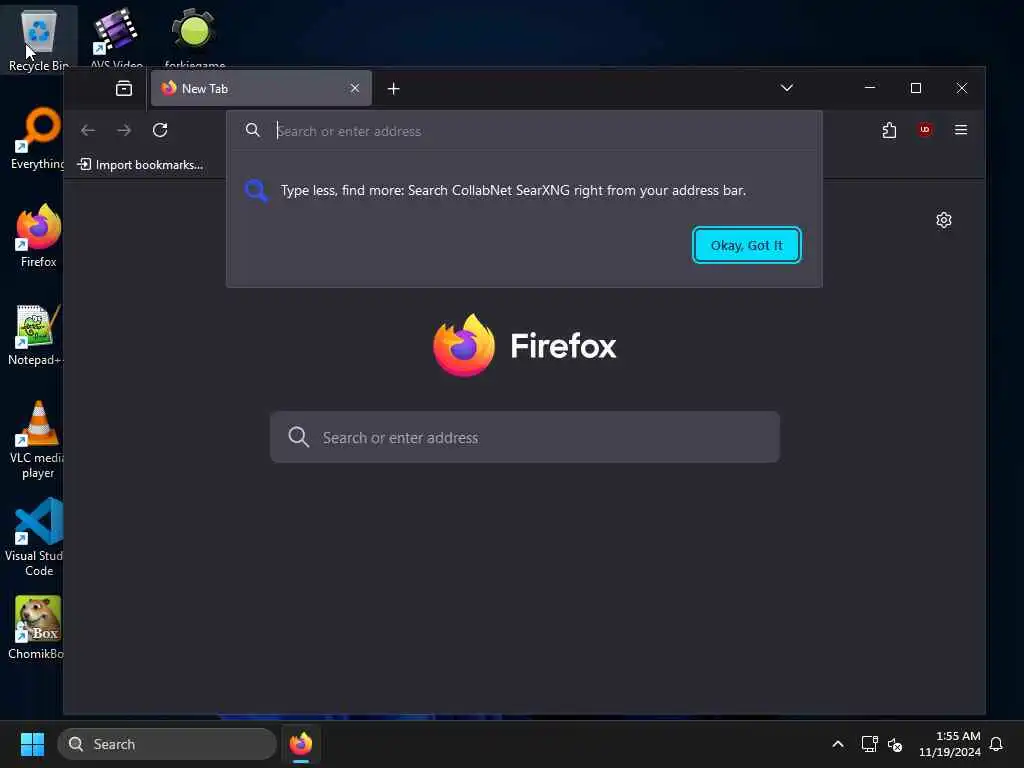Image resolution: width=1024 pixels, height=768 pixels.
Task: Click the address bar search field
Action: pos(524,131)
